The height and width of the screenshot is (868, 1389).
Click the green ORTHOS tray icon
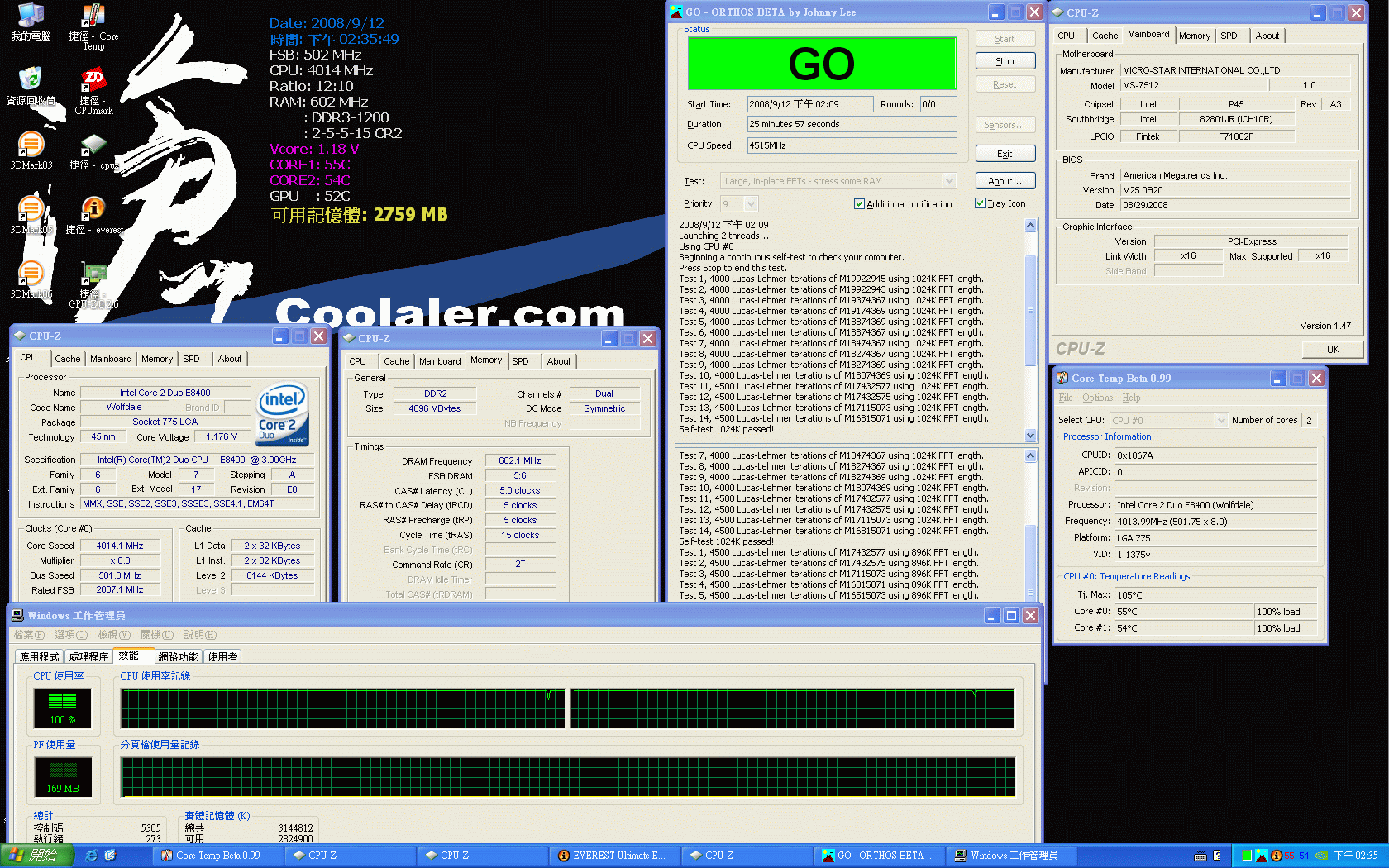(1247, 856)
